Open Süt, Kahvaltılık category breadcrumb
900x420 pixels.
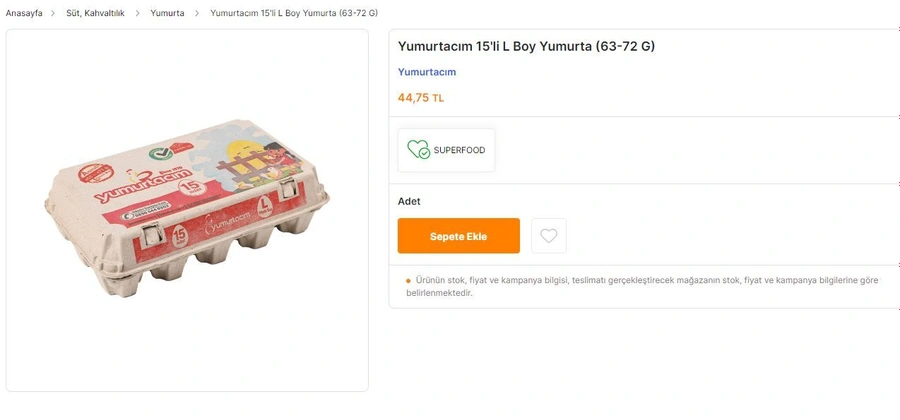coord(95,13)
